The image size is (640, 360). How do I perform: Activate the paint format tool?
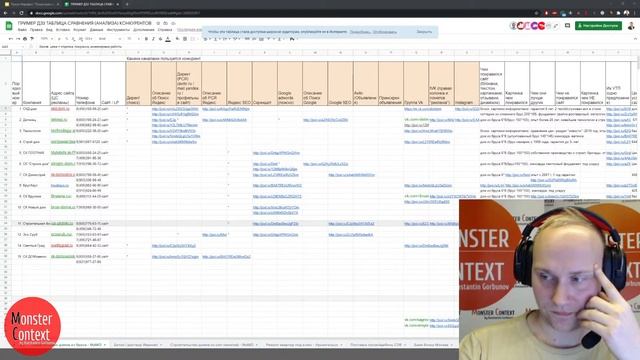pyautogui.click(x=32, y=39)
